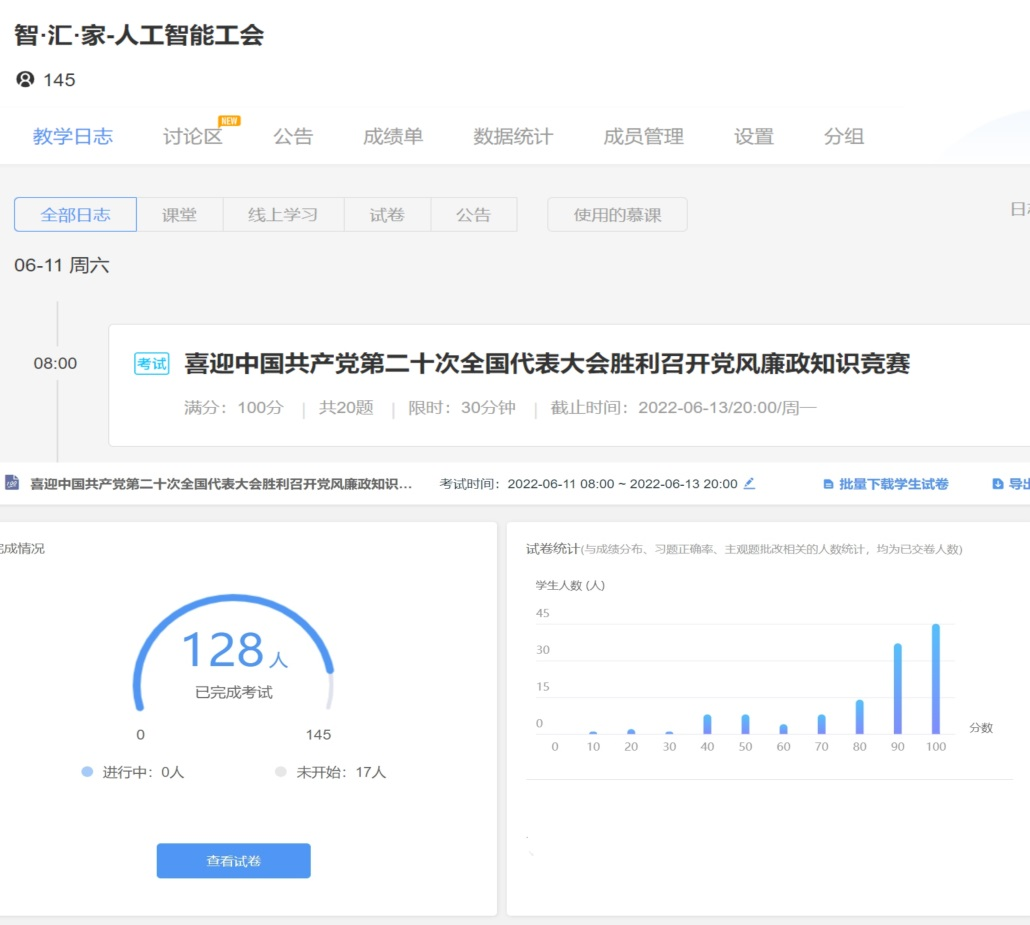Click the document icon before the exam title
This screenshot has width=1030, height=925.
pos(12,484)
